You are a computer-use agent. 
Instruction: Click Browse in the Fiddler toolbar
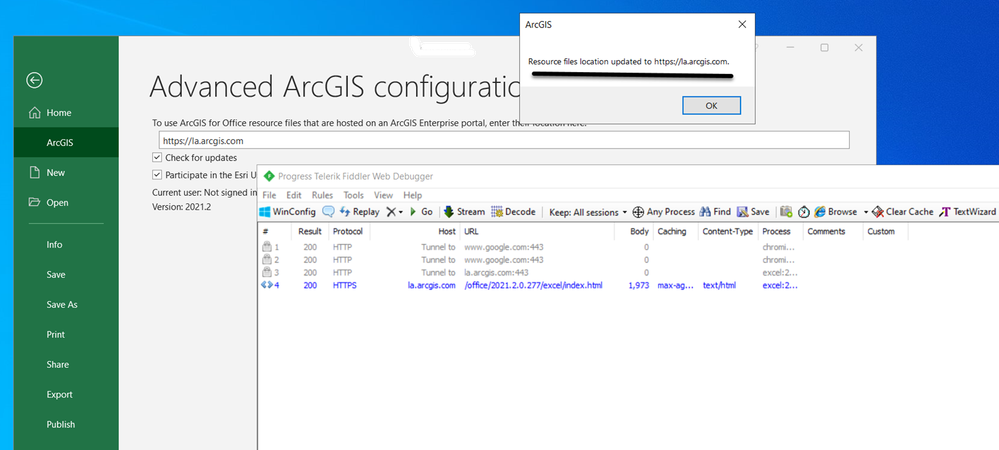[x=835, y=212]
